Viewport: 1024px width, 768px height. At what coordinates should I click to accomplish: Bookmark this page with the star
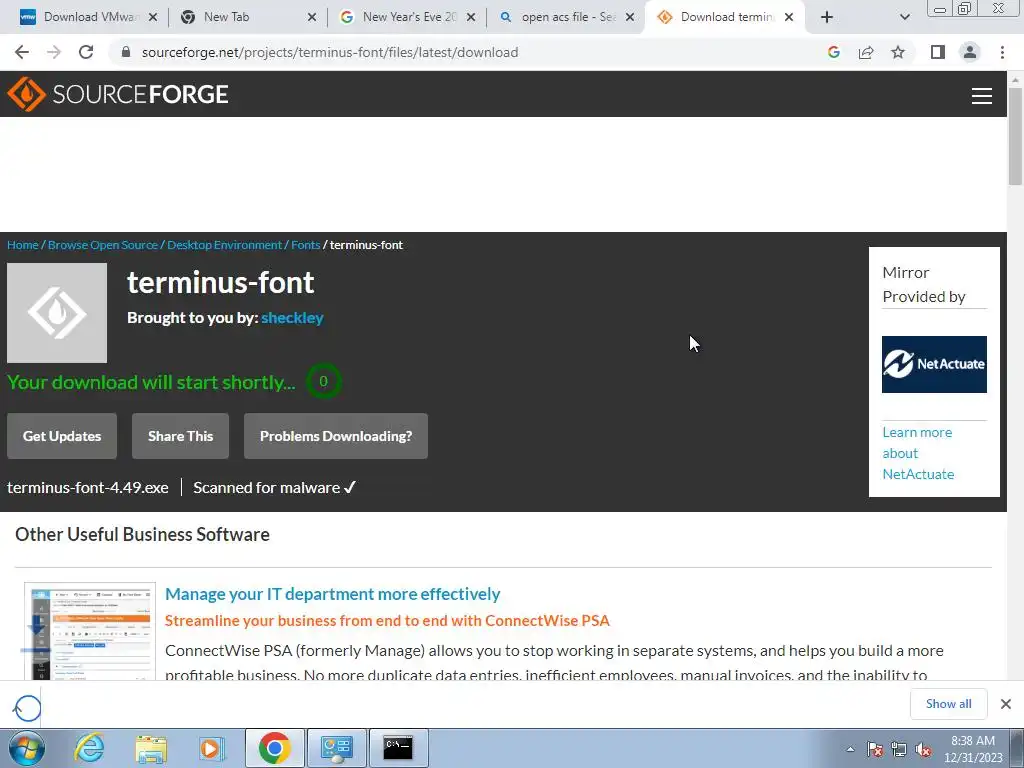pos(898,52)
